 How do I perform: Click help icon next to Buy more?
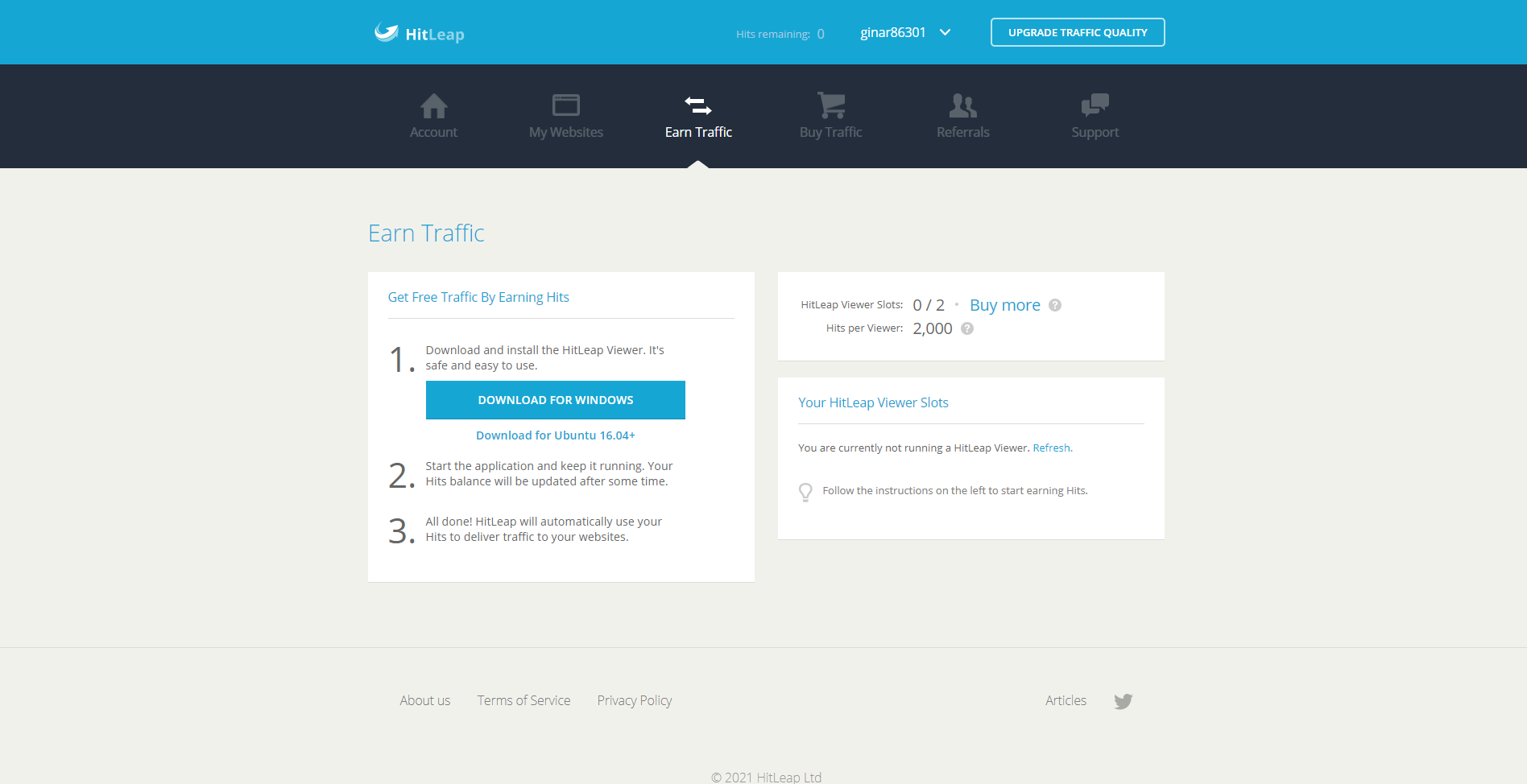coord(1055,305)
